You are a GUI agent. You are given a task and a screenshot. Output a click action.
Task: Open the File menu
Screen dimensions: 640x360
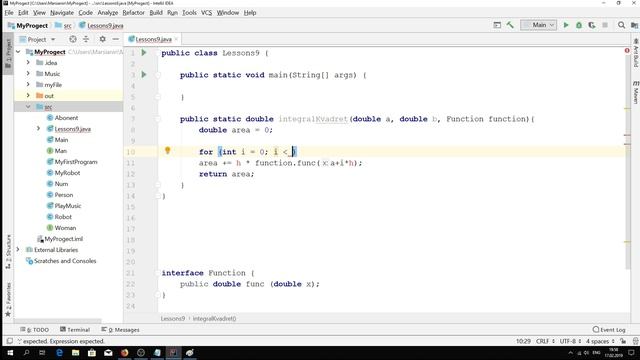click(x=9, y=13)
